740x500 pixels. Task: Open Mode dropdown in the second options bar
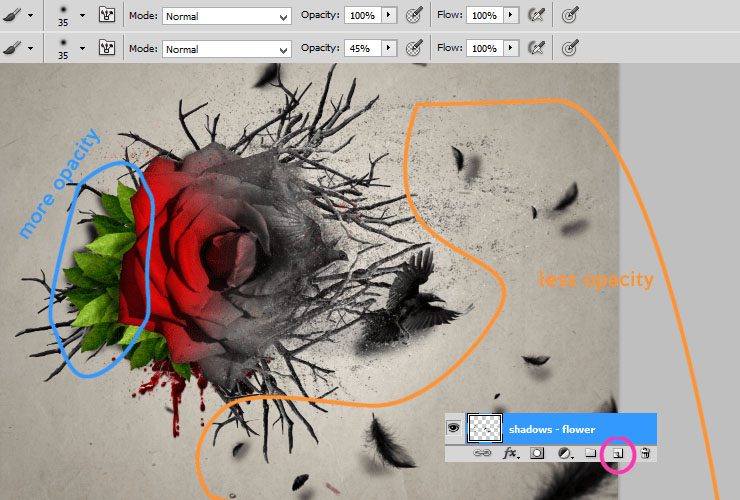(x=227, y=49)
